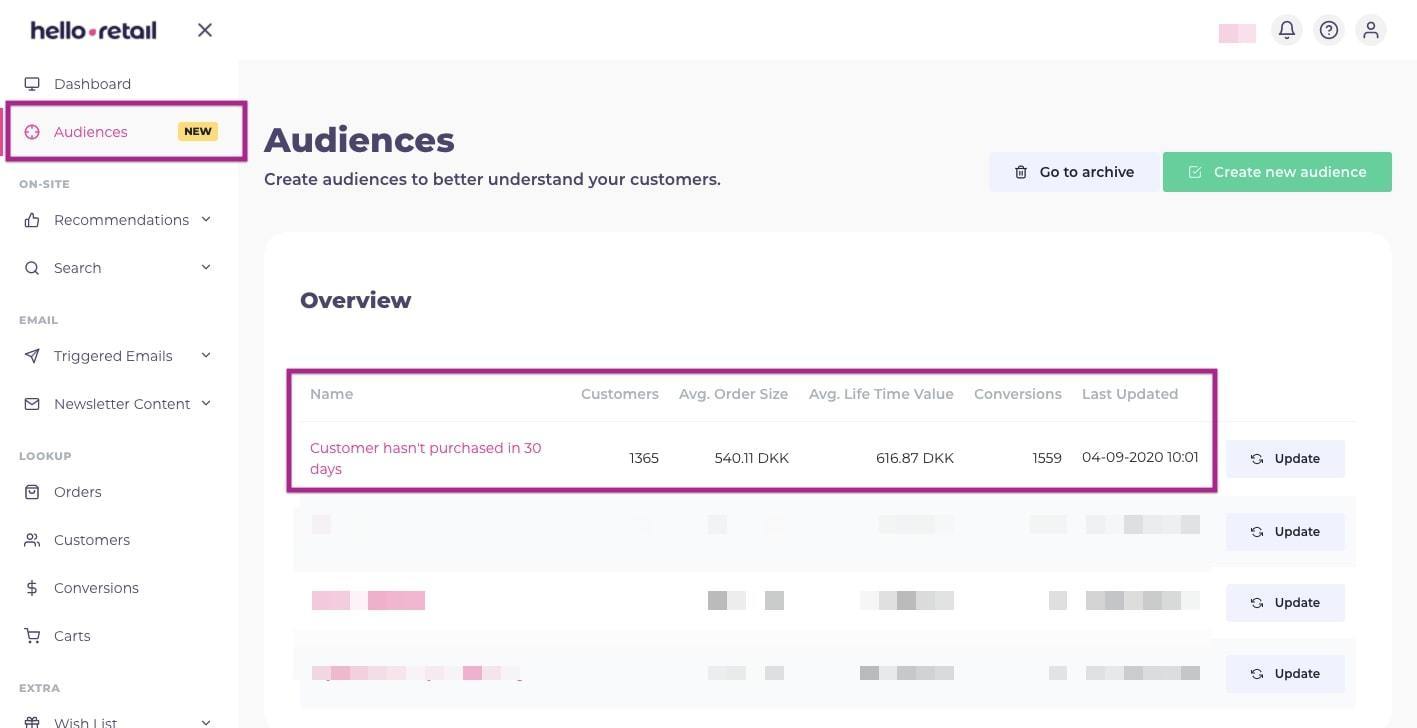Click the Conversions dollar sign icon
This screenshot has height=728, width=1417.
(32, 588)
